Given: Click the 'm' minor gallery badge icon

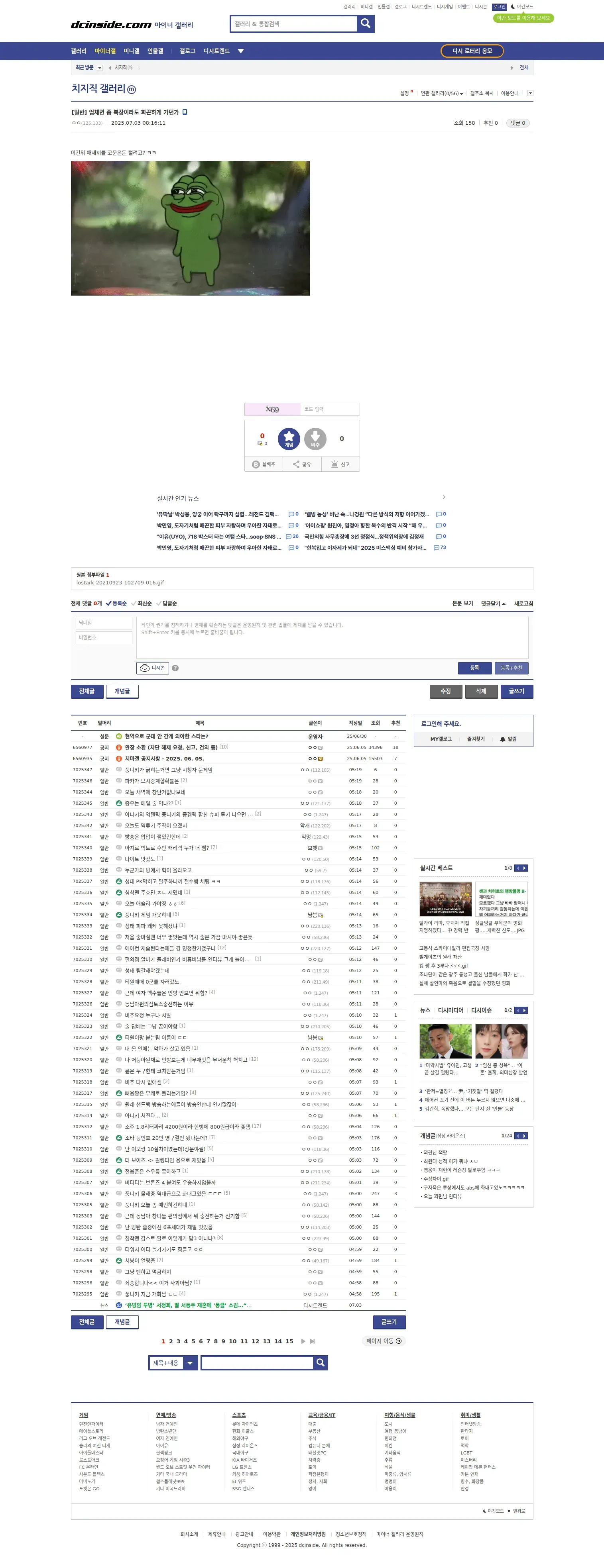Looking at the screenshot, I should click(131, 90).
